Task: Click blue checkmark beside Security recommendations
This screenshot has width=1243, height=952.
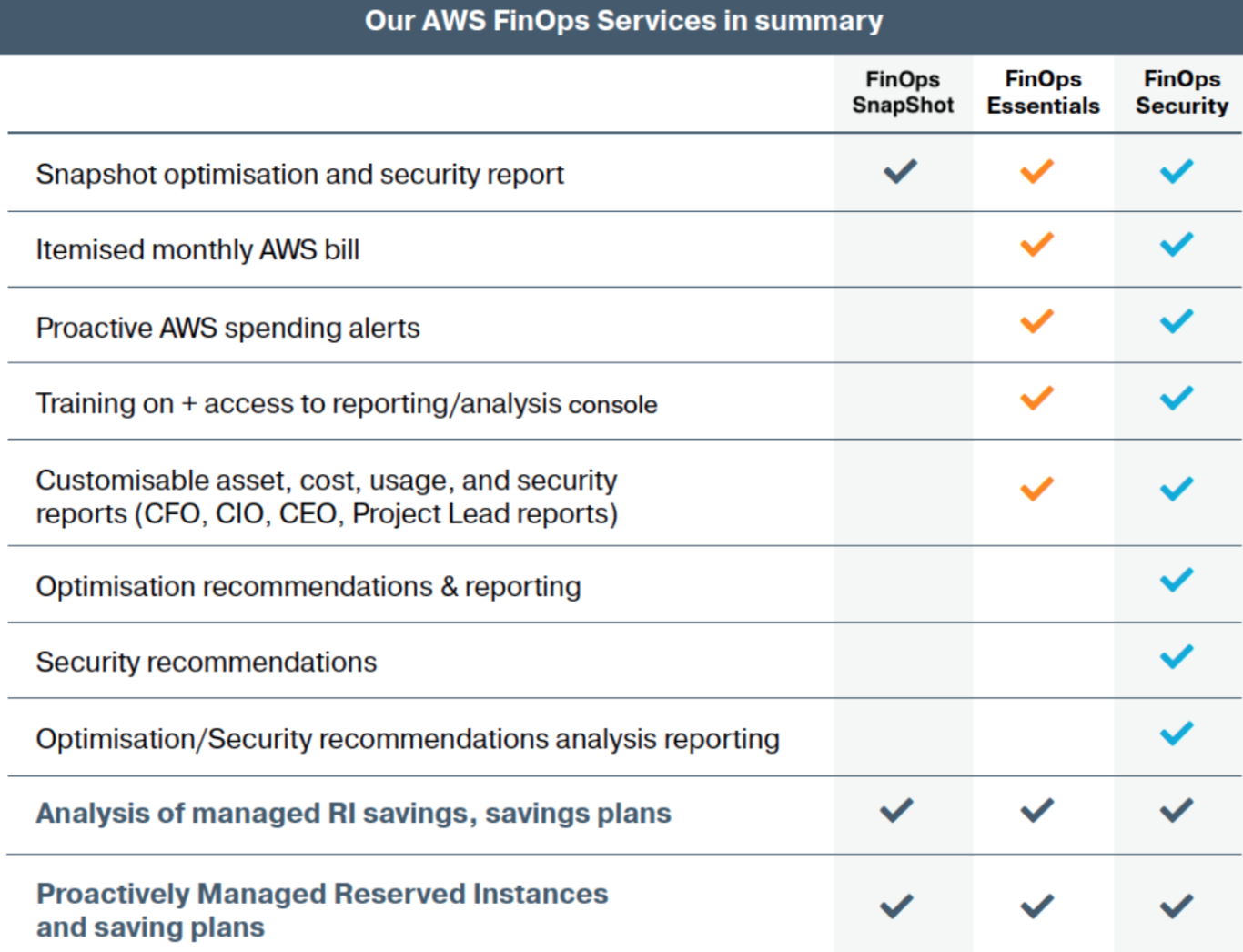Action: 1177,656
